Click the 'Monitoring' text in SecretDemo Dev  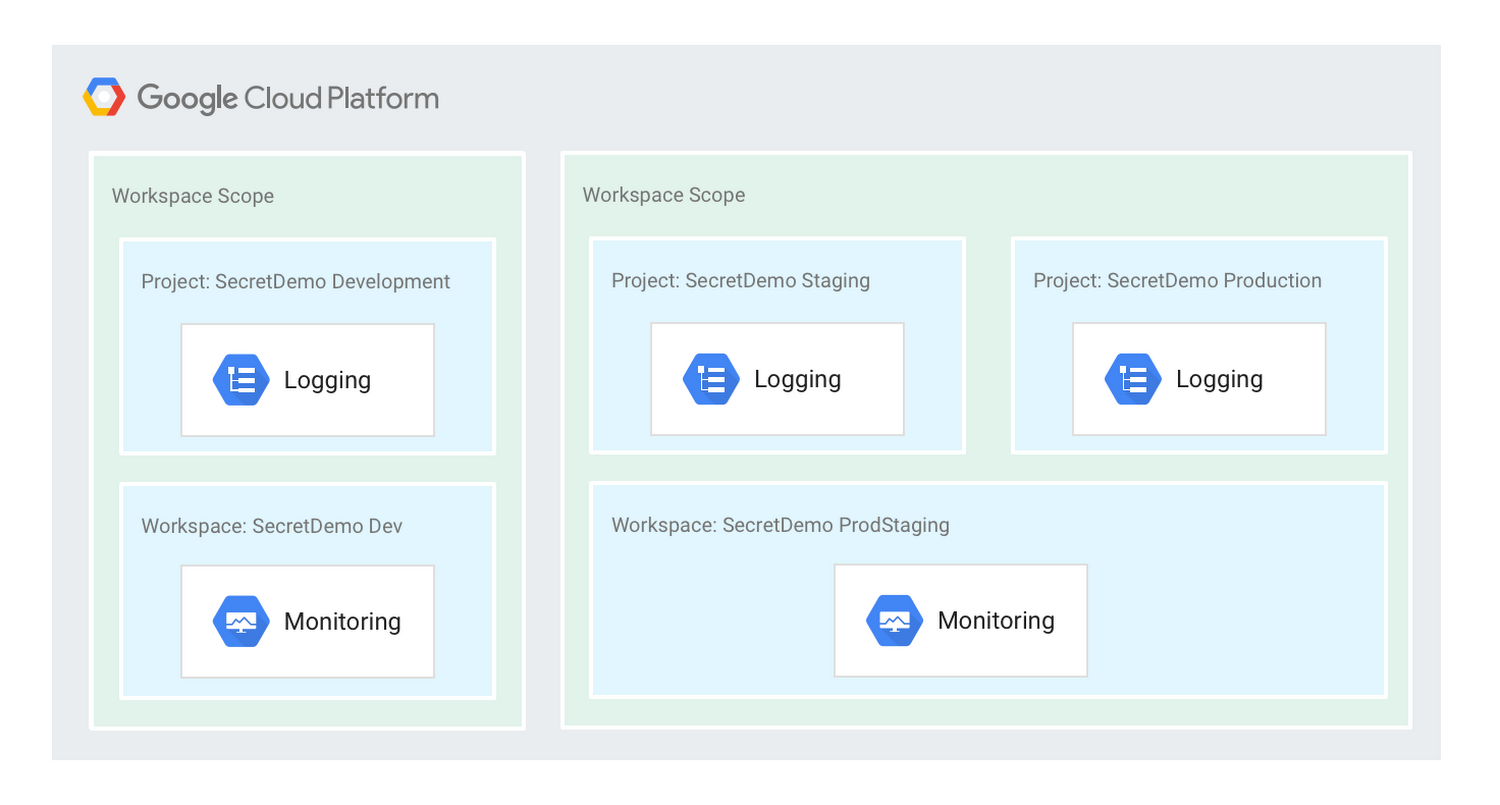coord(343,622)
